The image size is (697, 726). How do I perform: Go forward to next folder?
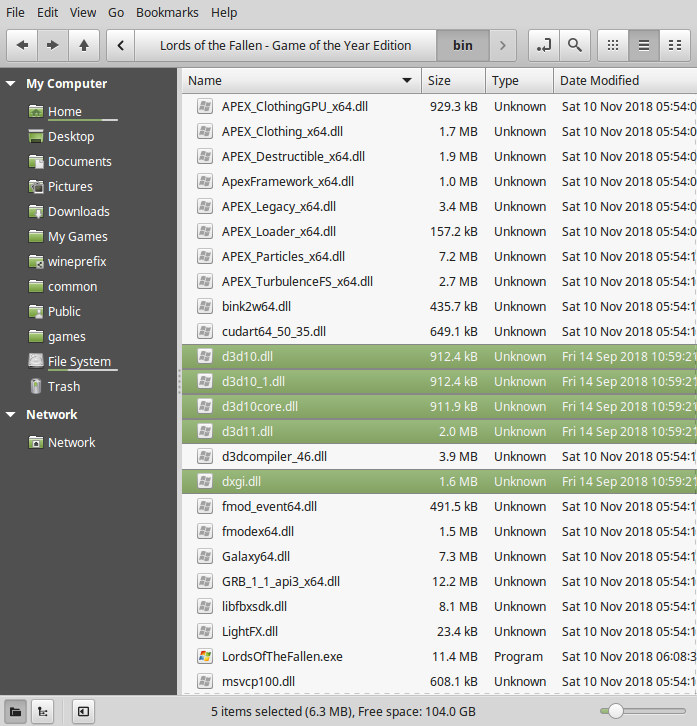[x=53, y=45]
